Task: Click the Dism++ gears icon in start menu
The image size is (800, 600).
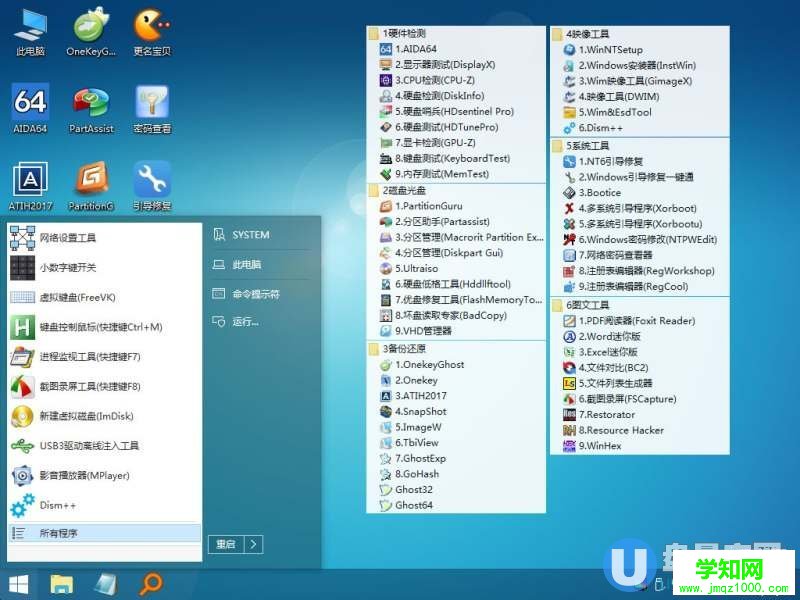Action: click(x=22, y=505)
